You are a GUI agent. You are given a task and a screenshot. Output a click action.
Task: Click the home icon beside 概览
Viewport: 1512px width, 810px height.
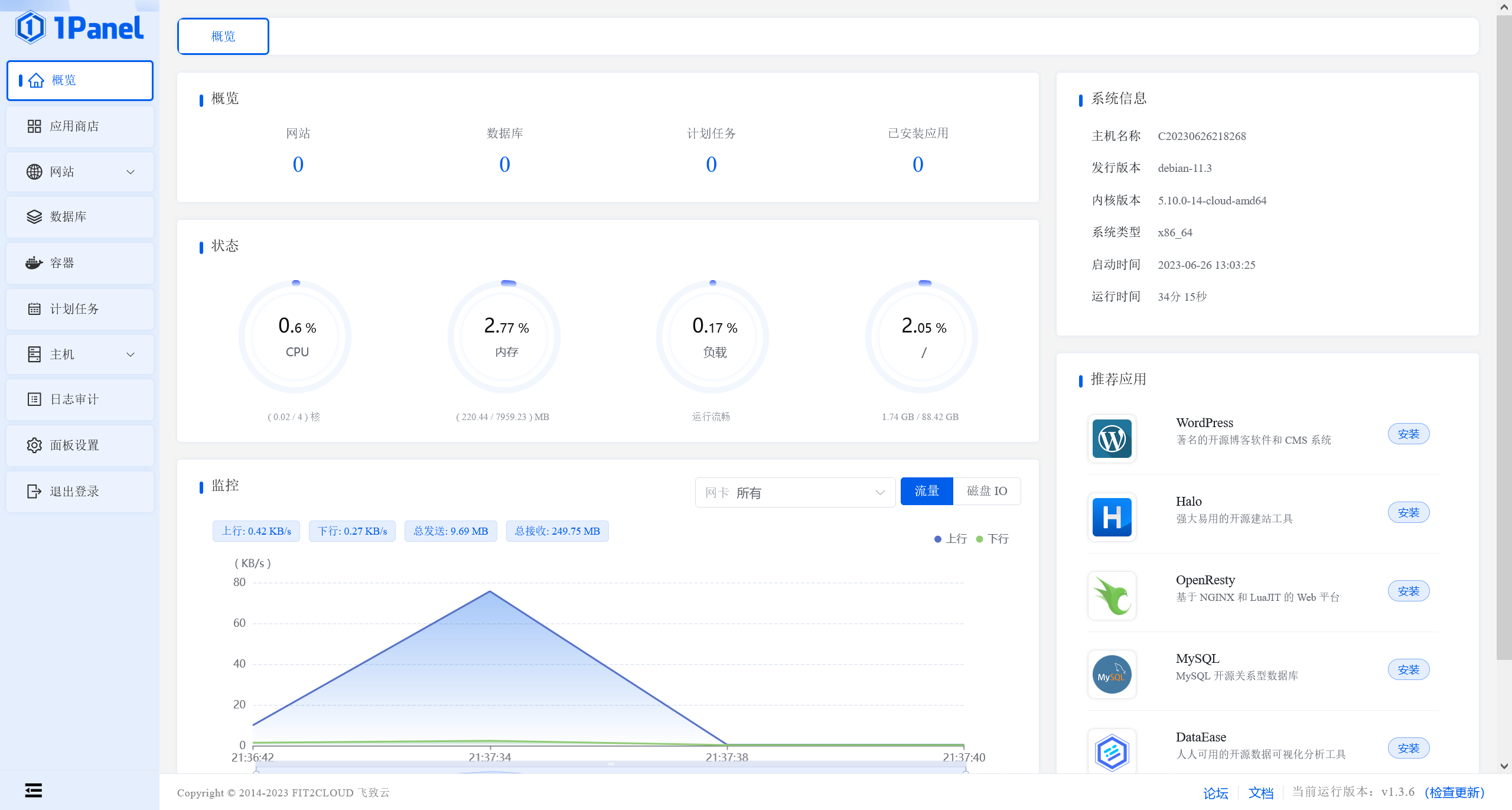(x=36, y=80)
